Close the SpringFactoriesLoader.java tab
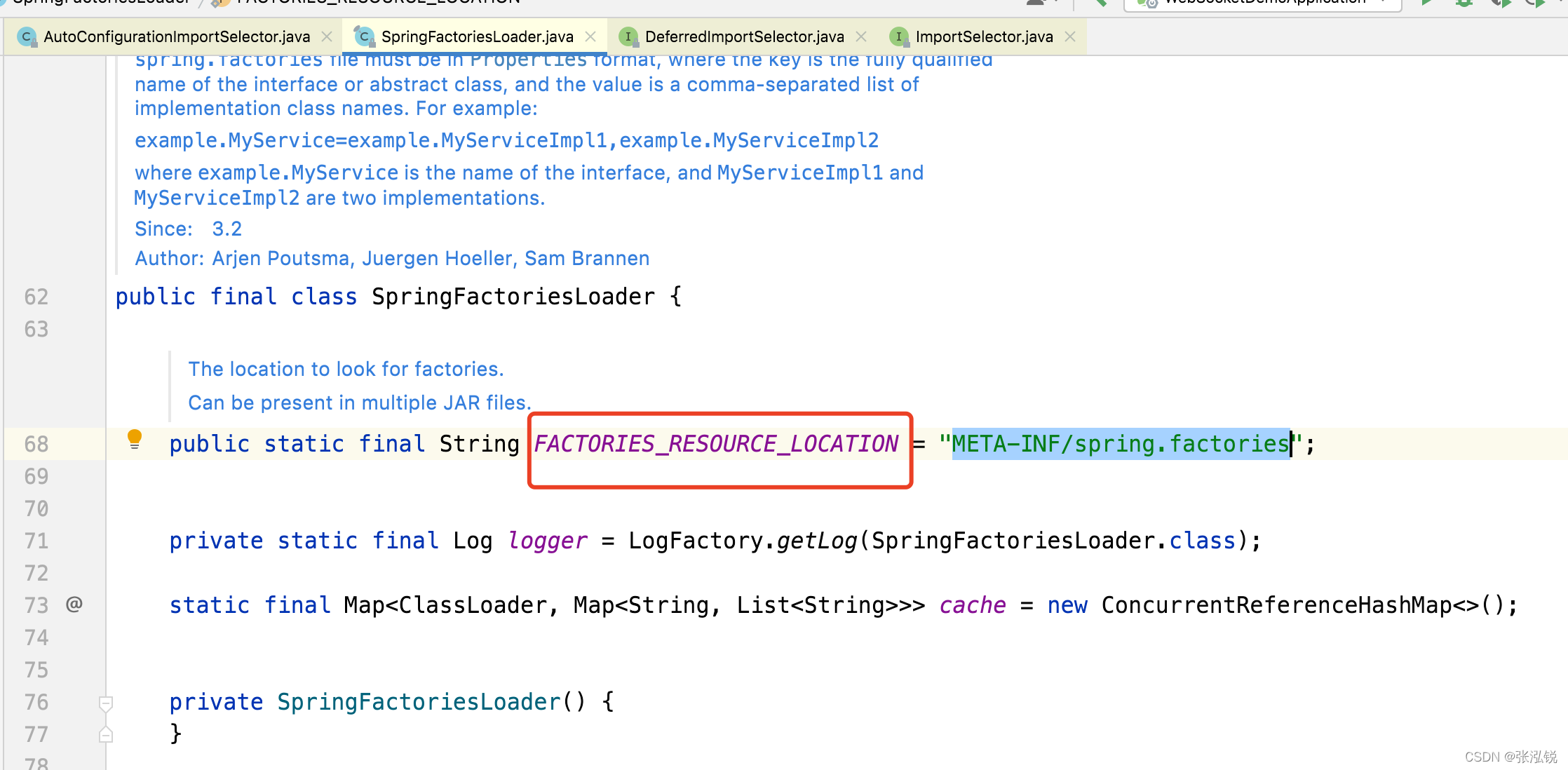This screenshot has width=1568, height=770. pos(590,36)
